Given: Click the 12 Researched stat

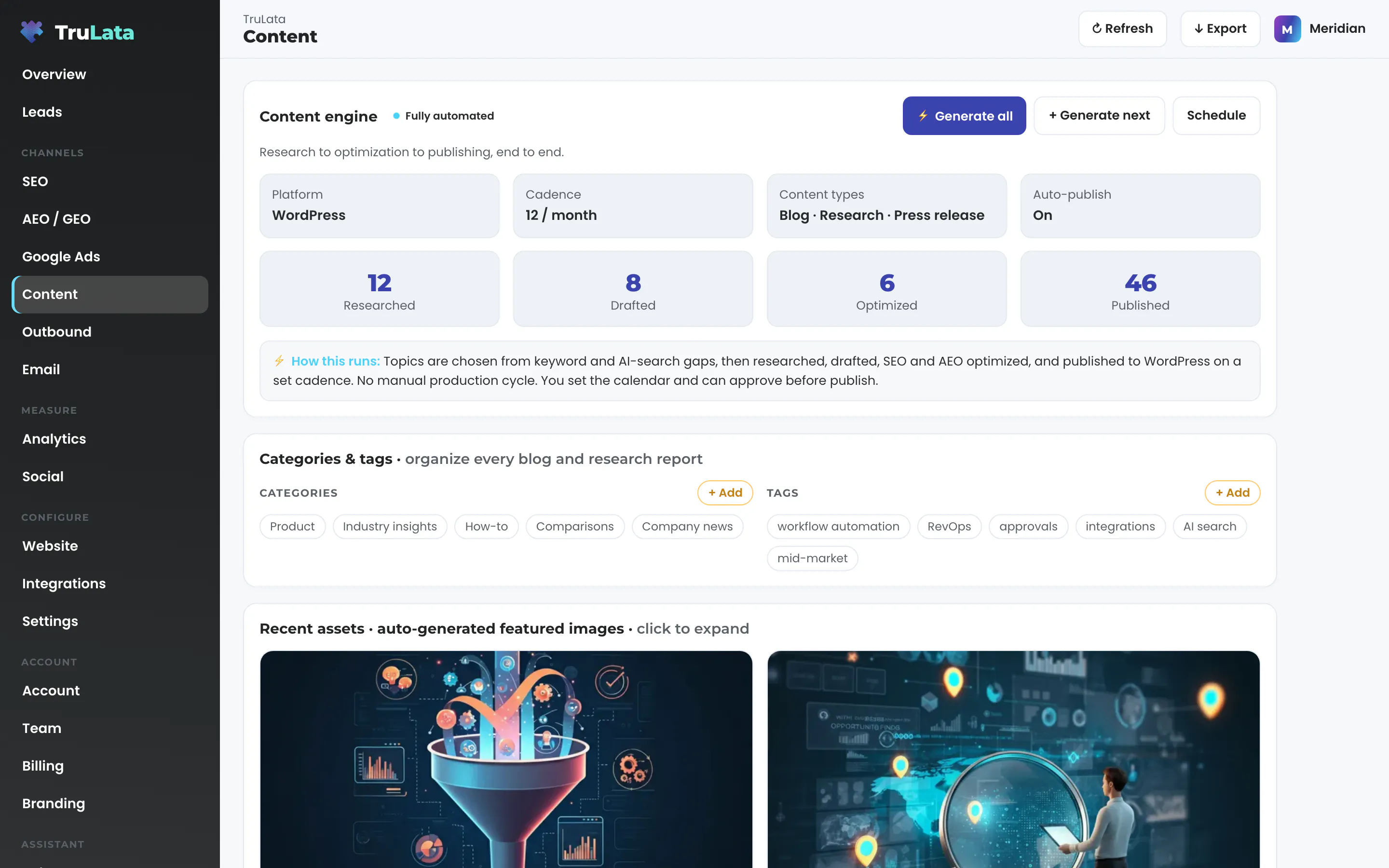Looking at the screenshot, I should pos(380,289).
